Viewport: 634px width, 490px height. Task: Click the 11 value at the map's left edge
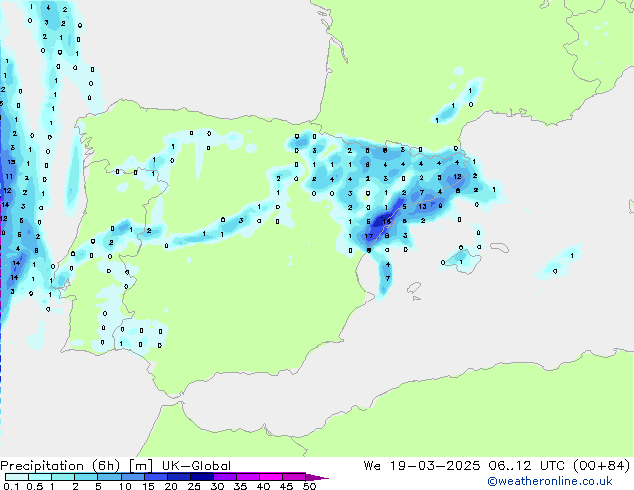(9, 176)
